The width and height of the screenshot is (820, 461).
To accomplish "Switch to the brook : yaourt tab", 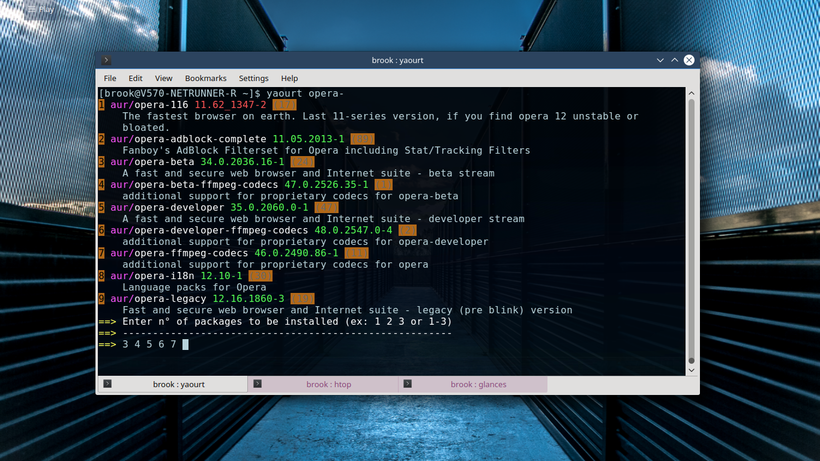I will (x=173, y=384).
